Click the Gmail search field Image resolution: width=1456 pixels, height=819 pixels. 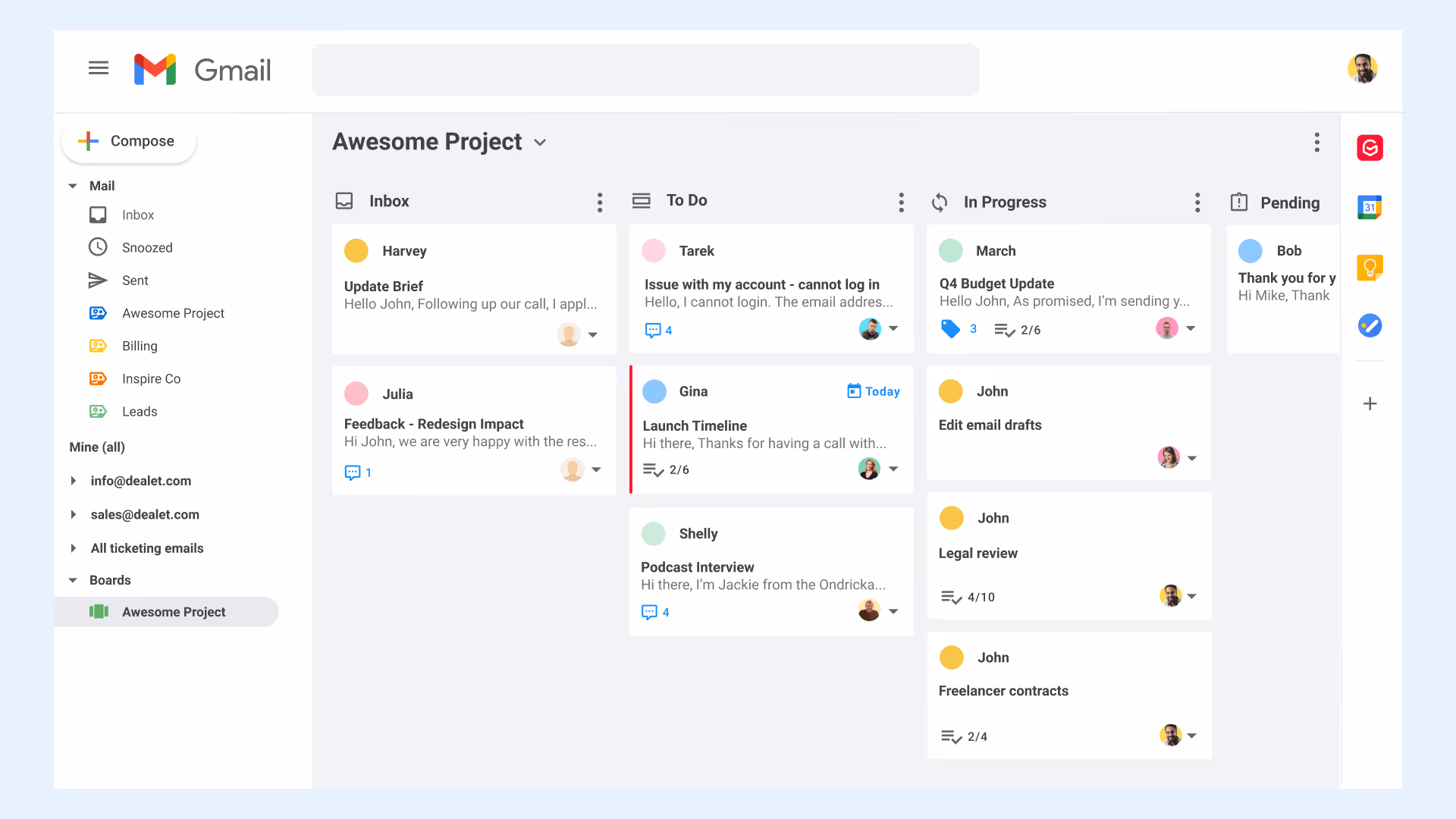point(645,70)
